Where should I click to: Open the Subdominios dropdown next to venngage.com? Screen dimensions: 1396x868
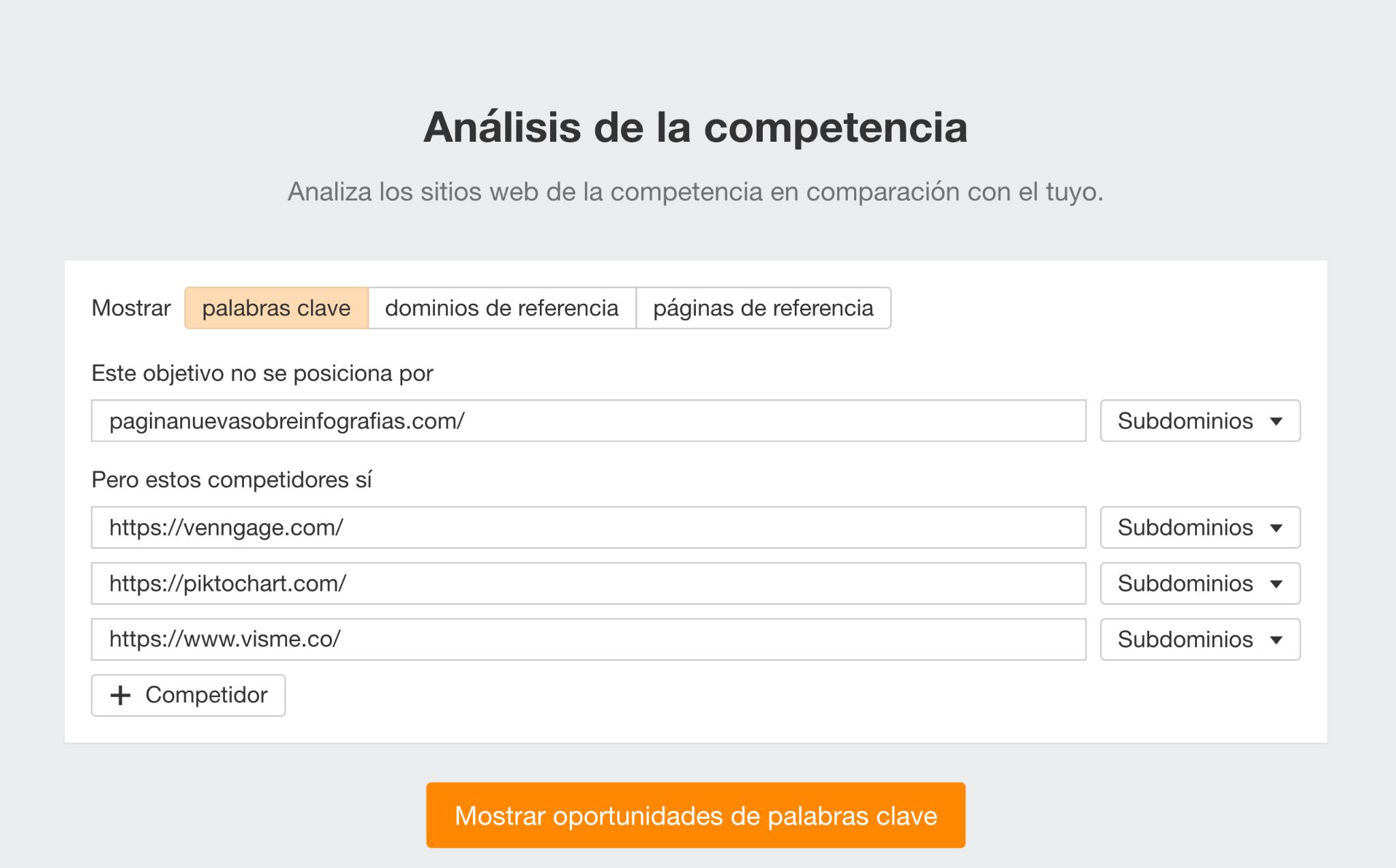[x=1199, y=527]
